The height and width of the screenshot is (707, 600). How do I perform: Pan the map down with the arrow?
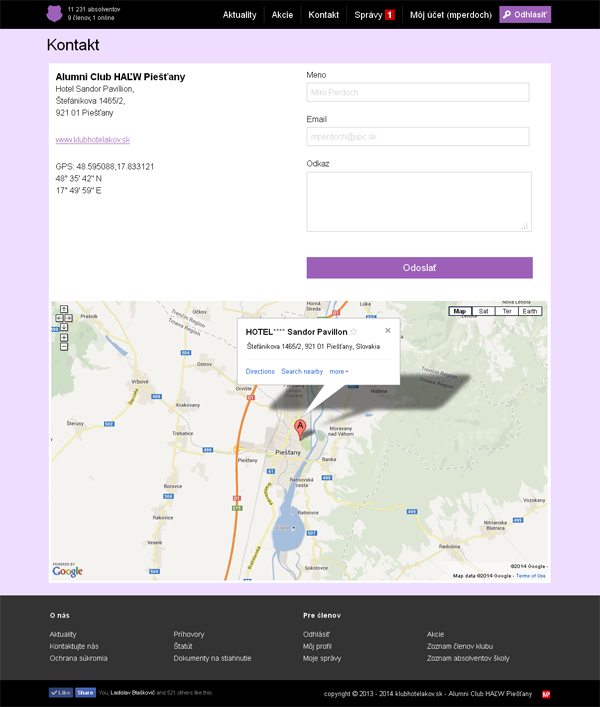pyautogui.click(x=64, y=327)
